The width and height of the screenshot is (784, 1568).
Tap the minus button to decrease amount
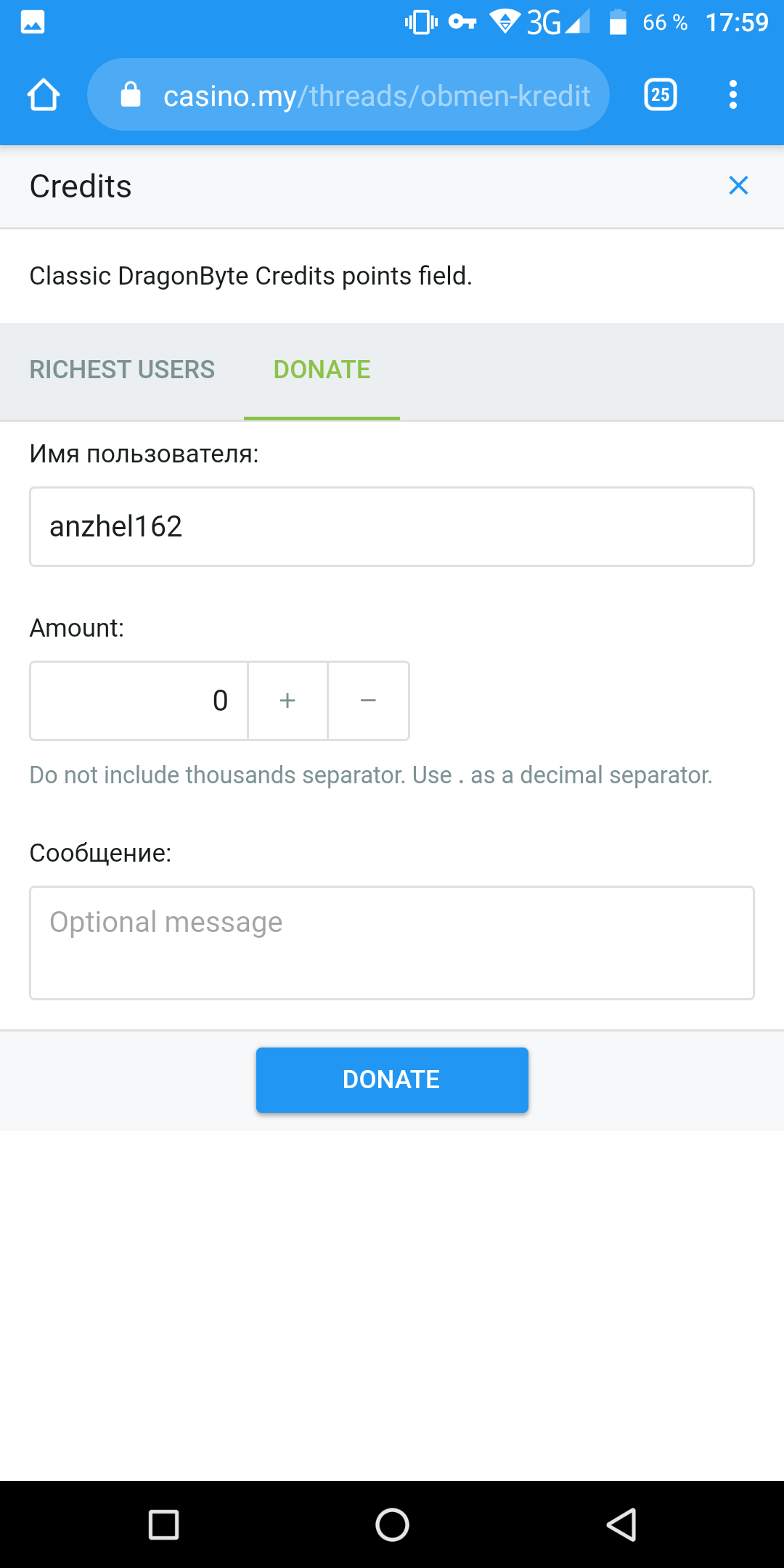[368, 701]
